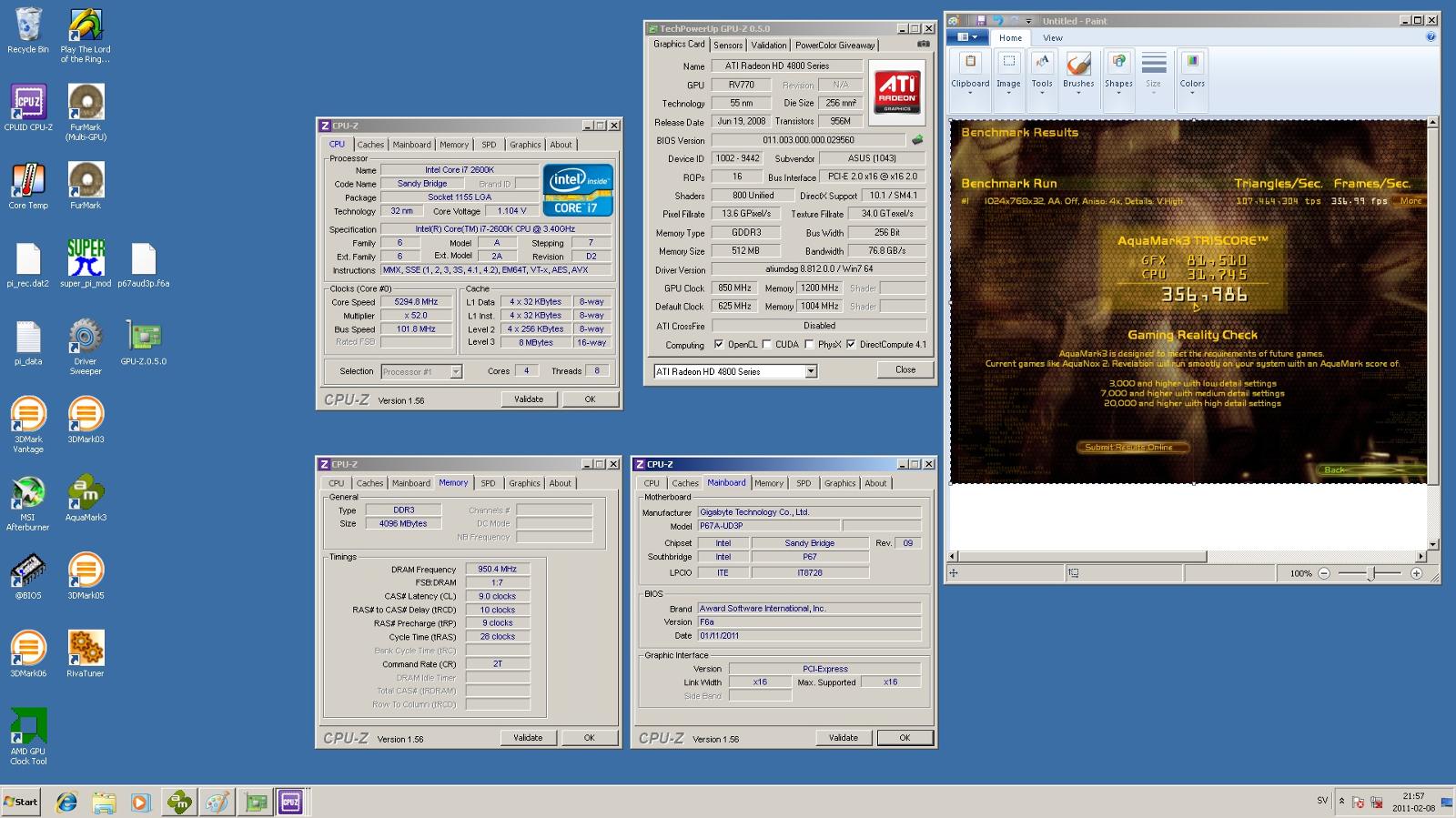This screenshot has height=818, width=1456.
Task: Open the Recycle Bin desktop icon
Action: pyautogui.click(x=28, y=30)
